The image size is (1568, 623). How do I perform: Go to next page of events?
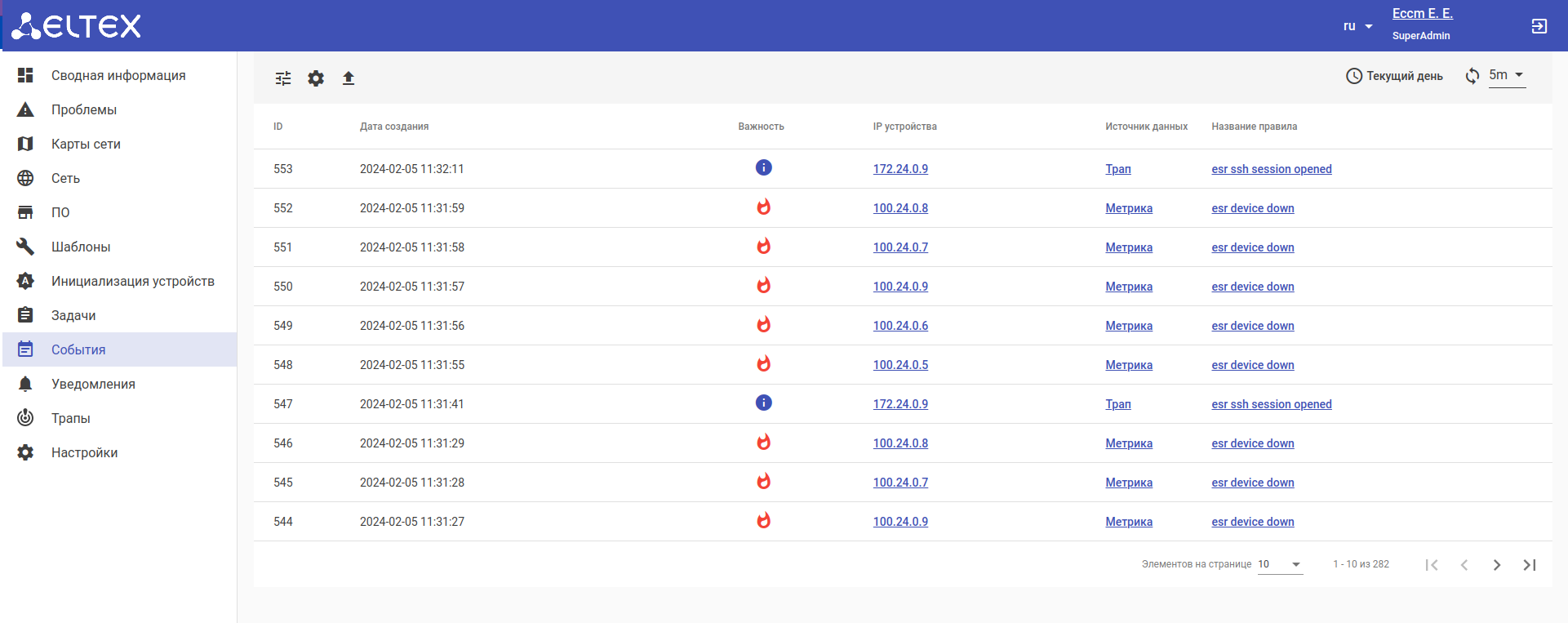coord(1496,565)
